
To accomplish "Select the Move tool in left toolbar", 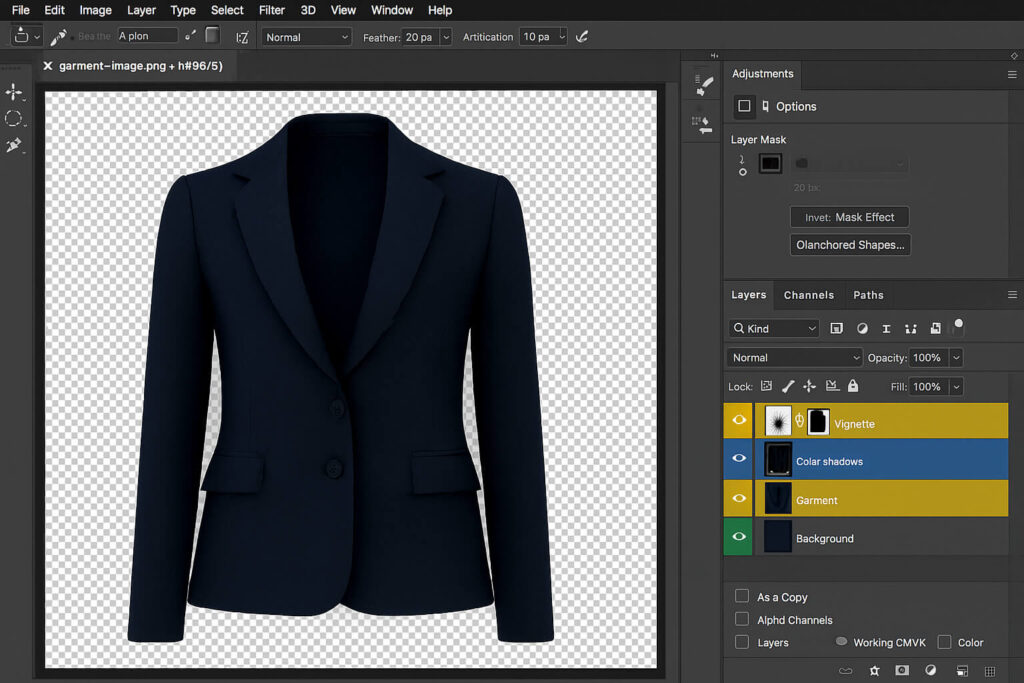I will [14, 92].
